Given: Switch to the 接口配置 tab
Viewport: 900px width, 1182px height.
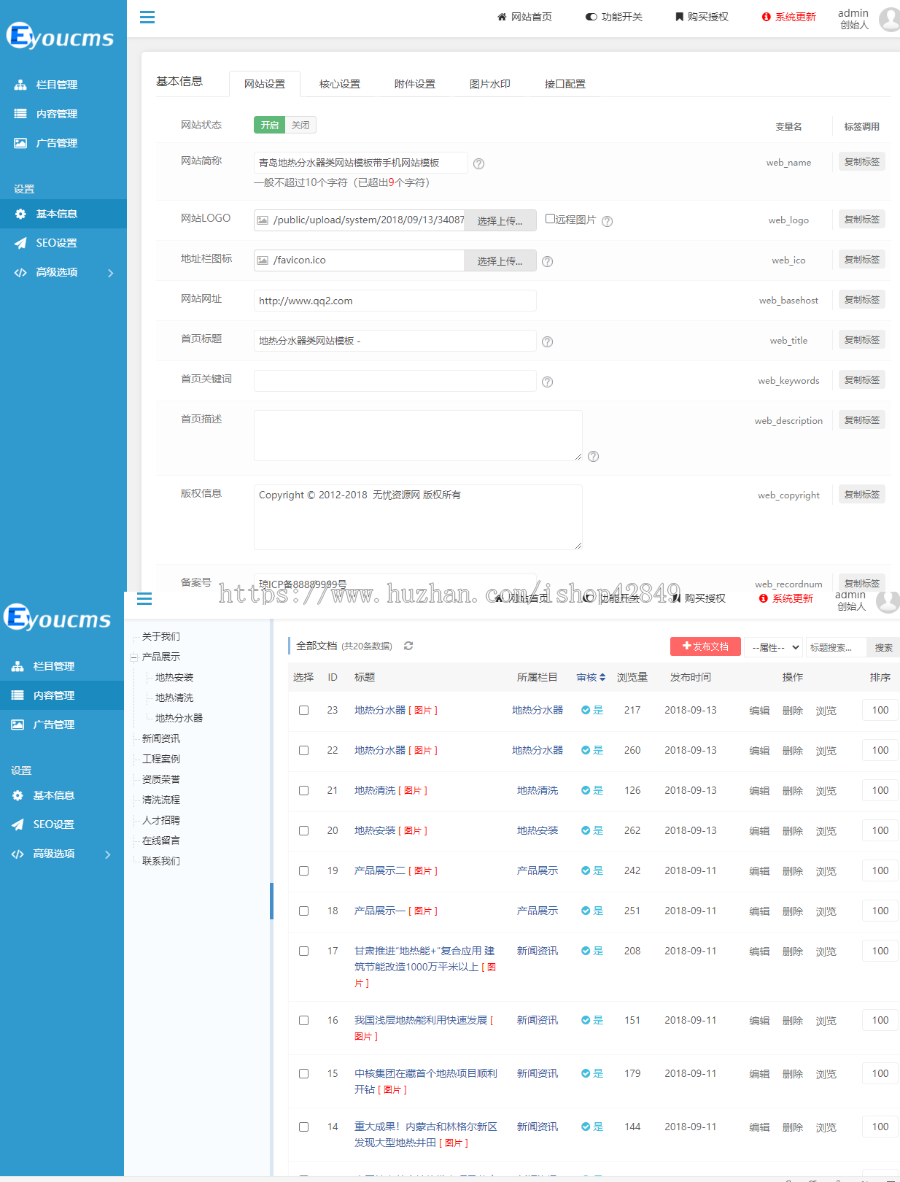Looking at the screenshot, I should pyautogui.click(x=565, y=84).
